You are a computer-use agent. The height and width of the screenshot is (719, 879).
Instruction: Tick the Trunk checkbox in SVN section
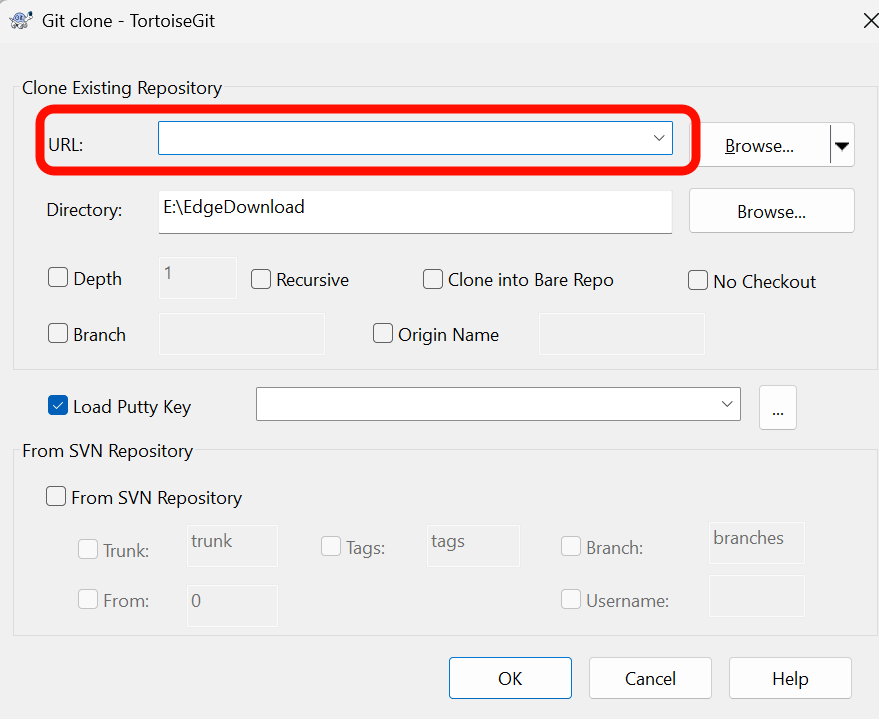click(88, 549)
